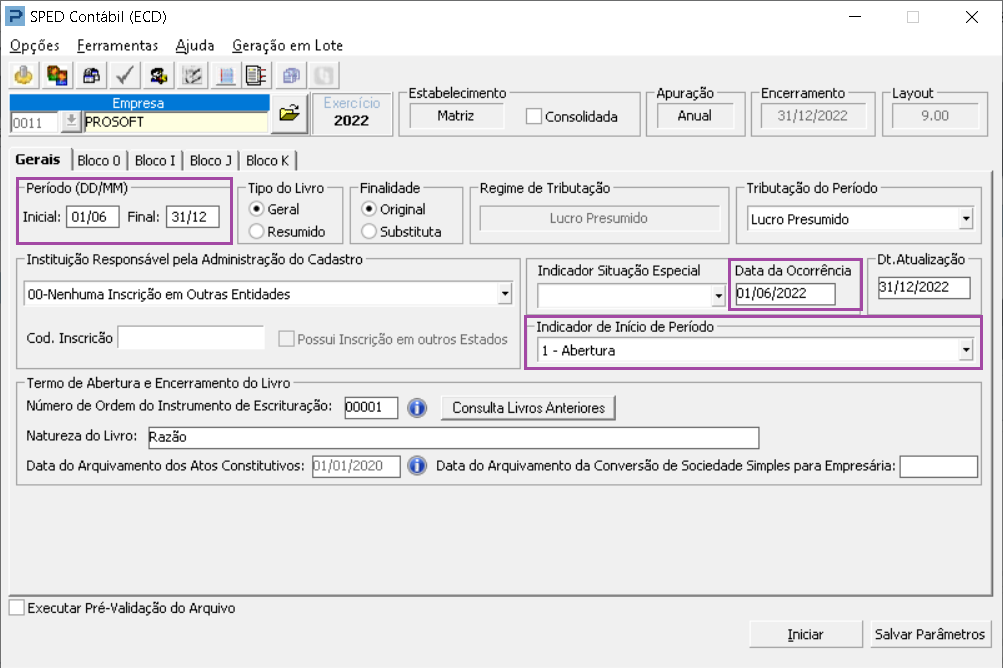Enable the Consolidada checkbox
Viewport: 1003px width, 668px height.
[x=532, y=114]
